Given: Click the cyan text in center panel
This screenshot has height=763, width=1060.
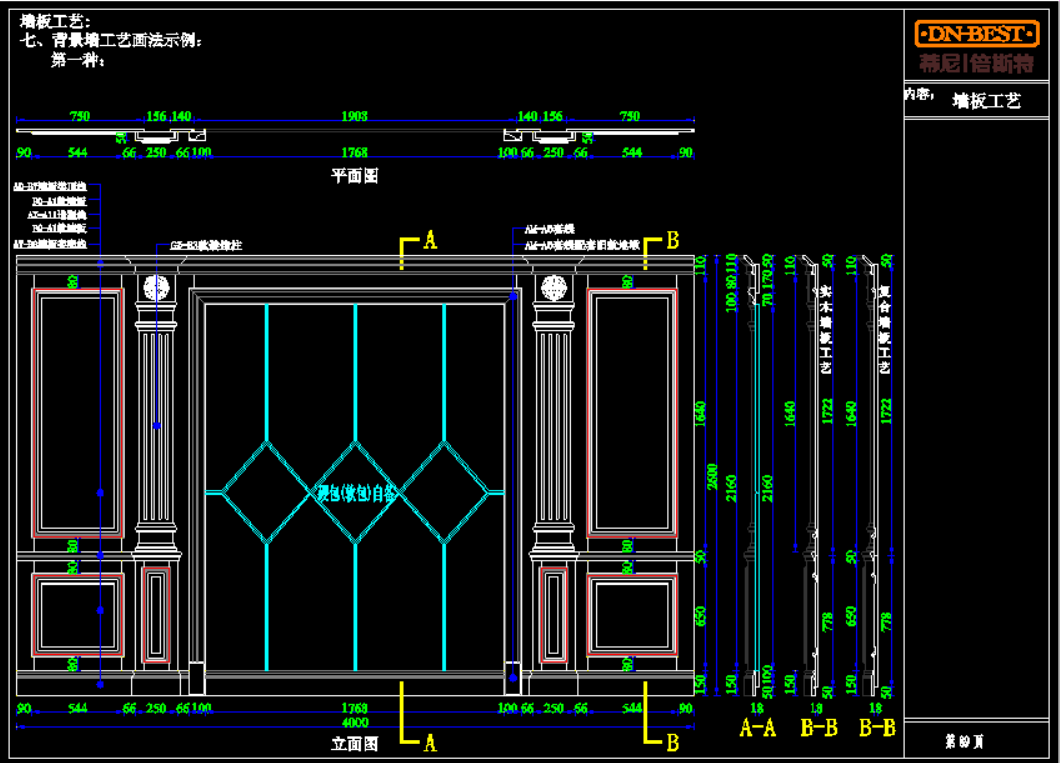Looking at the screenshot, I should pos(357,492).
